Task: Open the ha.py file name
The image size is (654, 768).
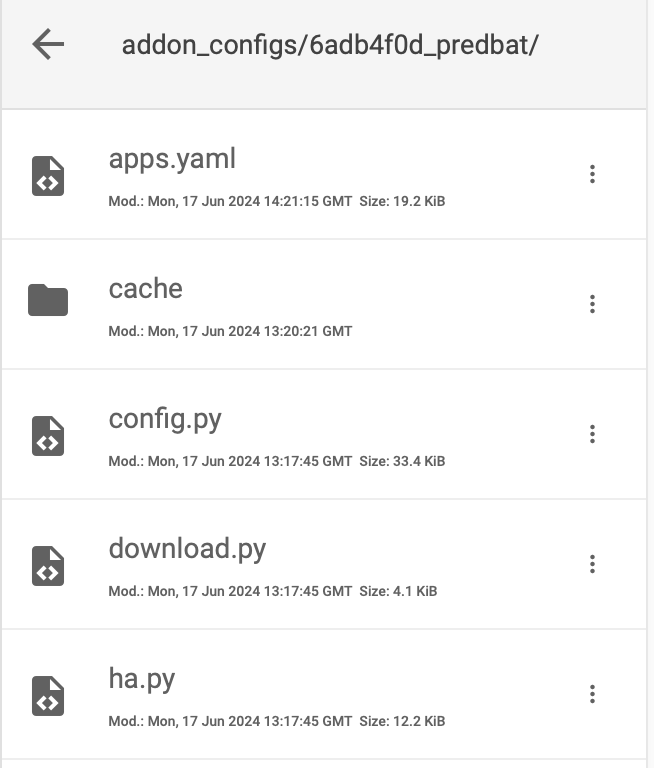Action: 142,679
